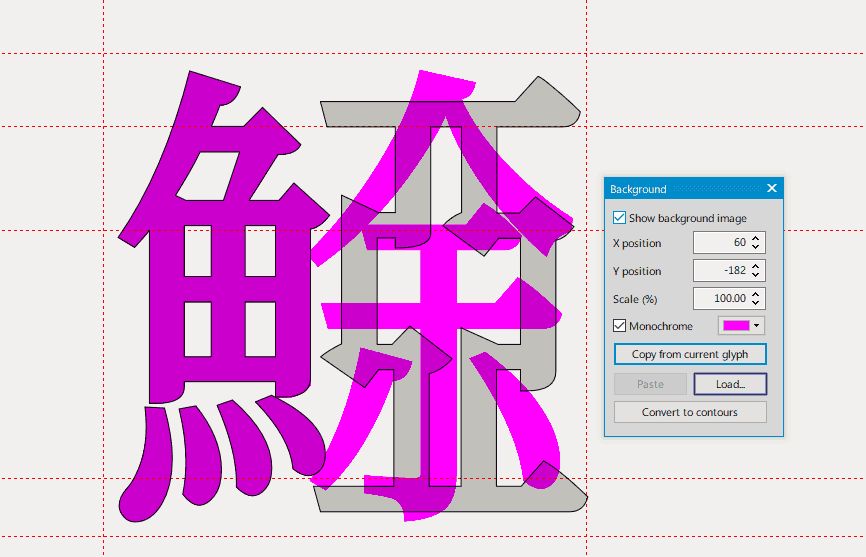Click Convert to contours button
Screen dimensions: 866x557
[x=690, y=412]
